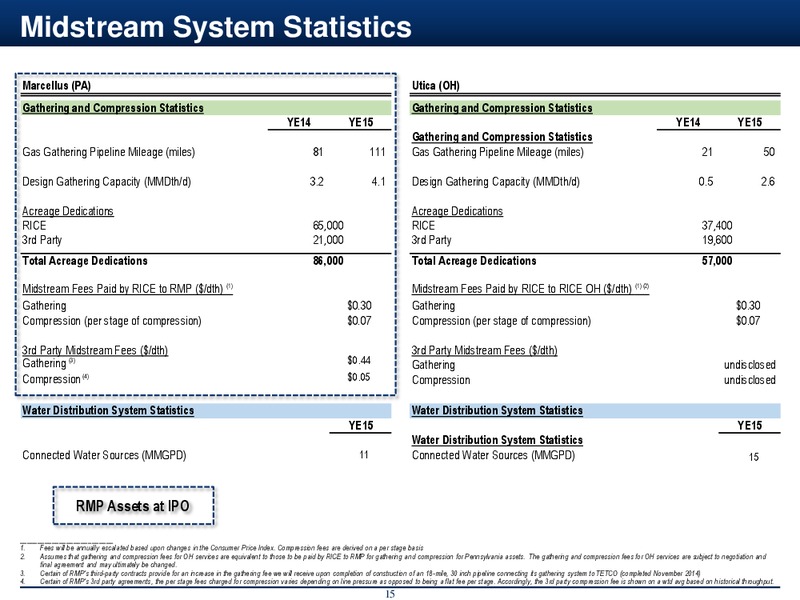
Task: Select 'Midstream Fees Paid by RICE to RMP' label
Action: click(x=127, y=289)
